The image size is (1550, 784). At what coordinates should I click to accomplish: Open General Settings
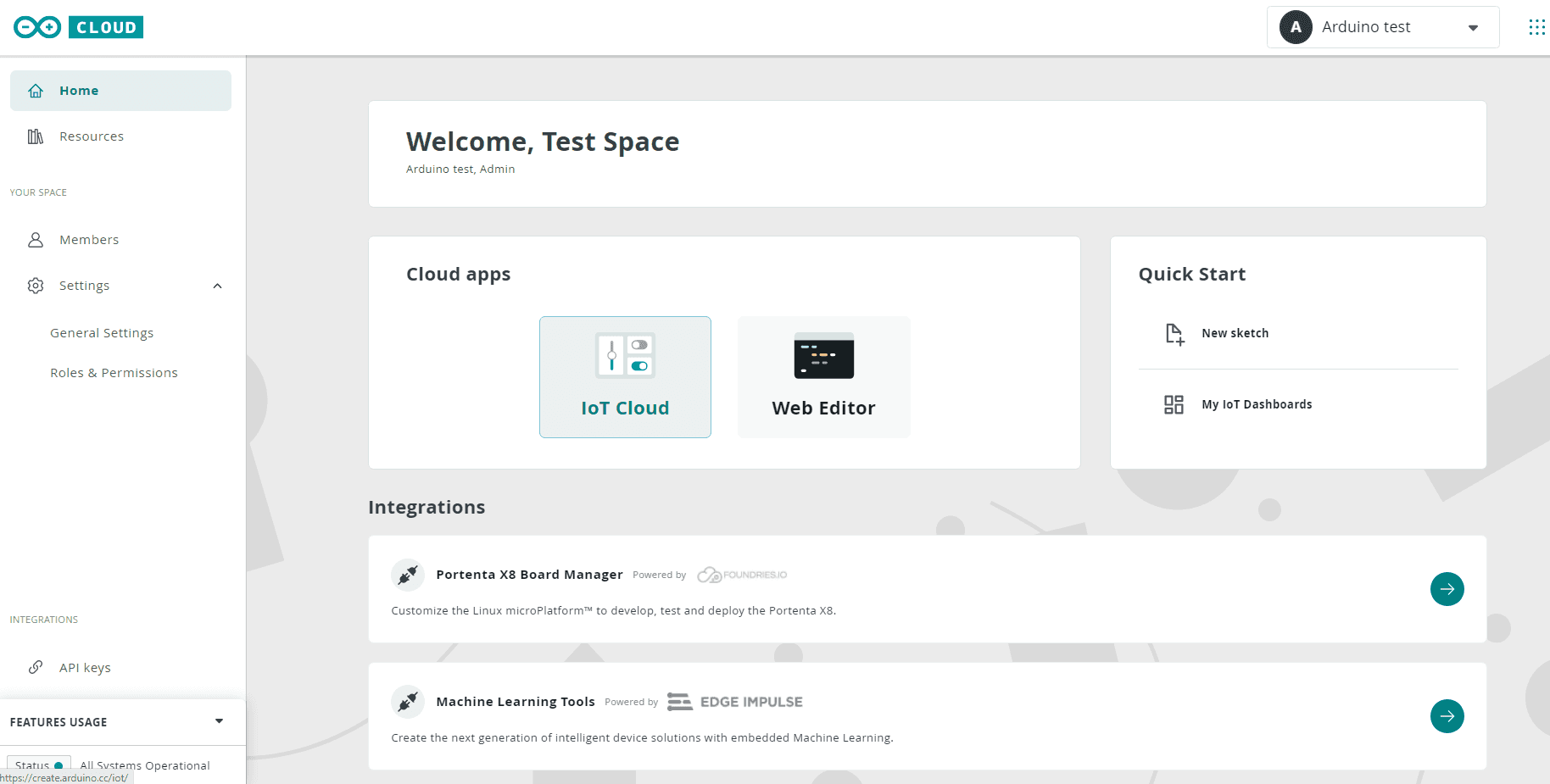tap(102, 333)
